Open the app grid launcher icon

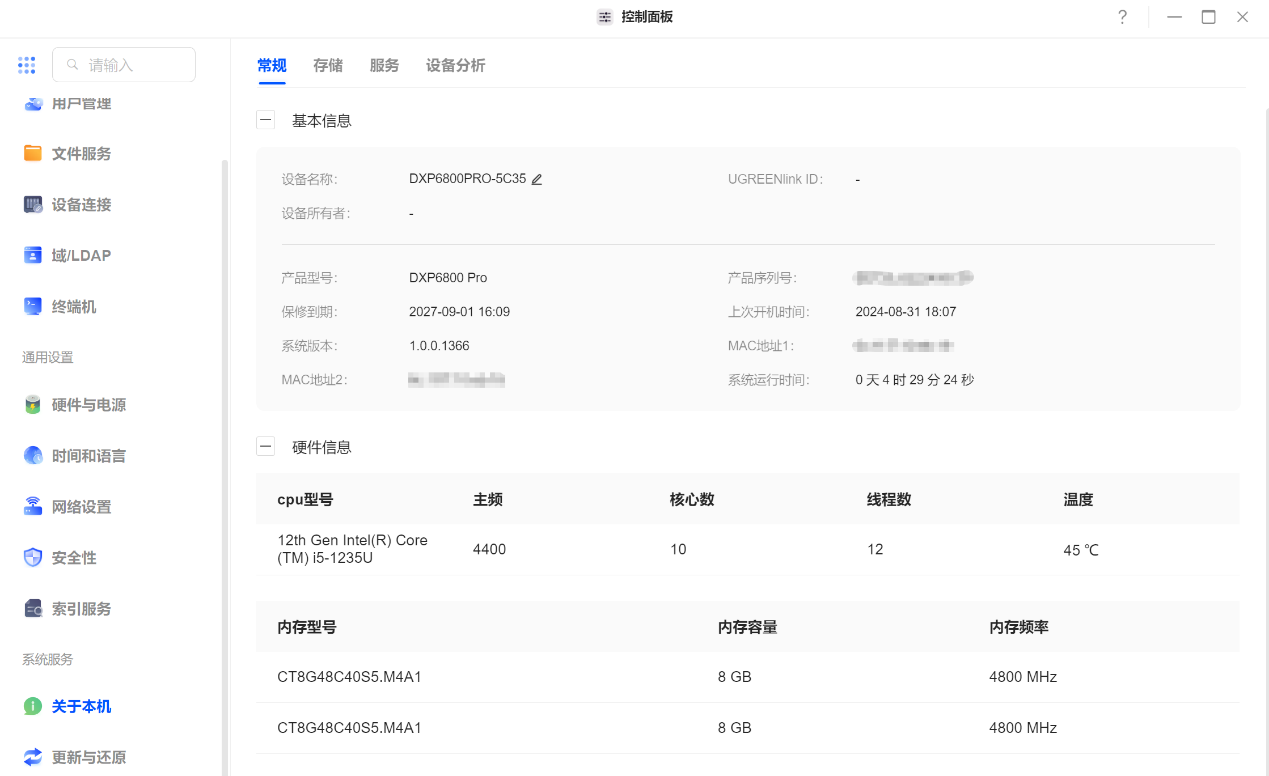click(26, 65)
